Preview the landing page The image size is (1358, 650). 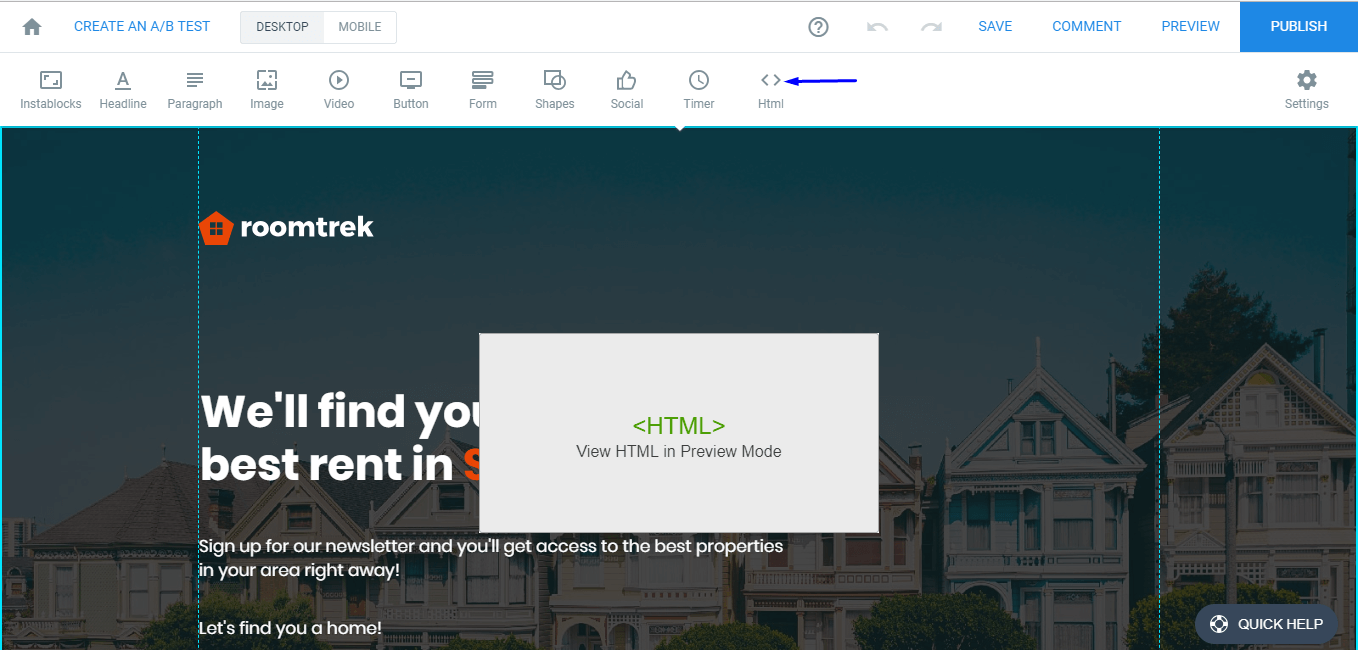1190,27
